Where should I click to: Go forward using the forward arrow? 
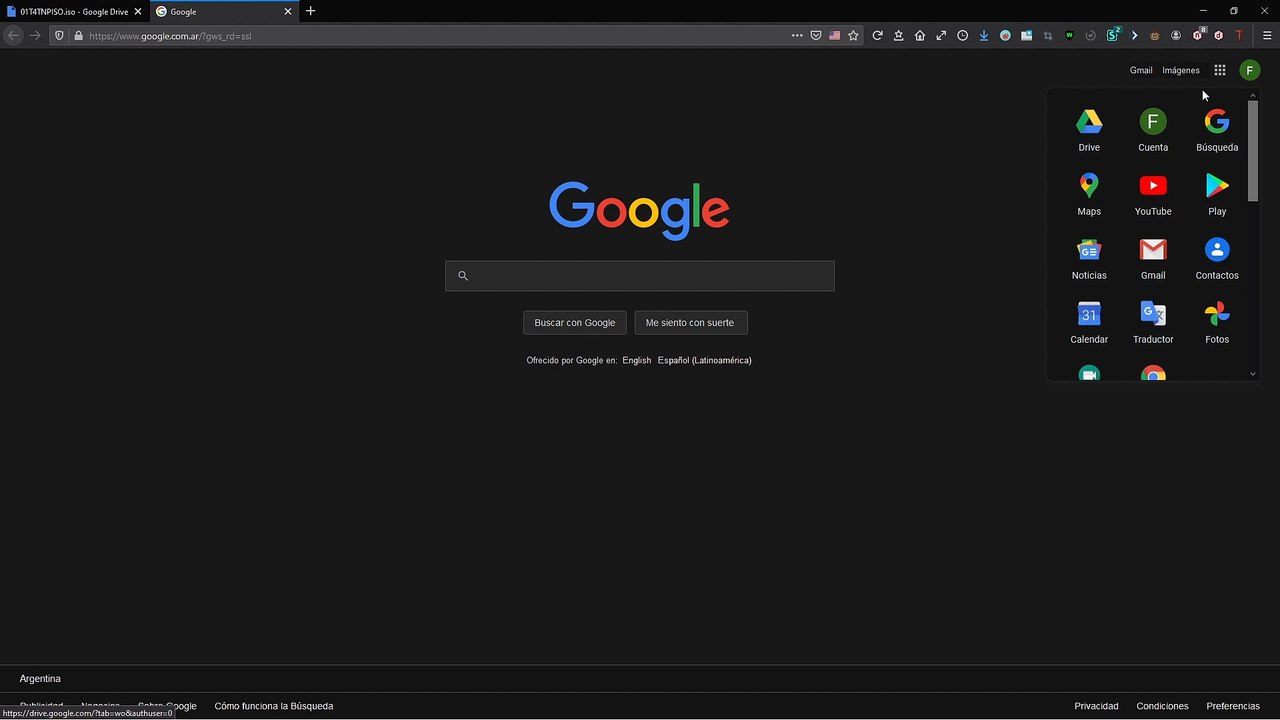coord(35,35)
